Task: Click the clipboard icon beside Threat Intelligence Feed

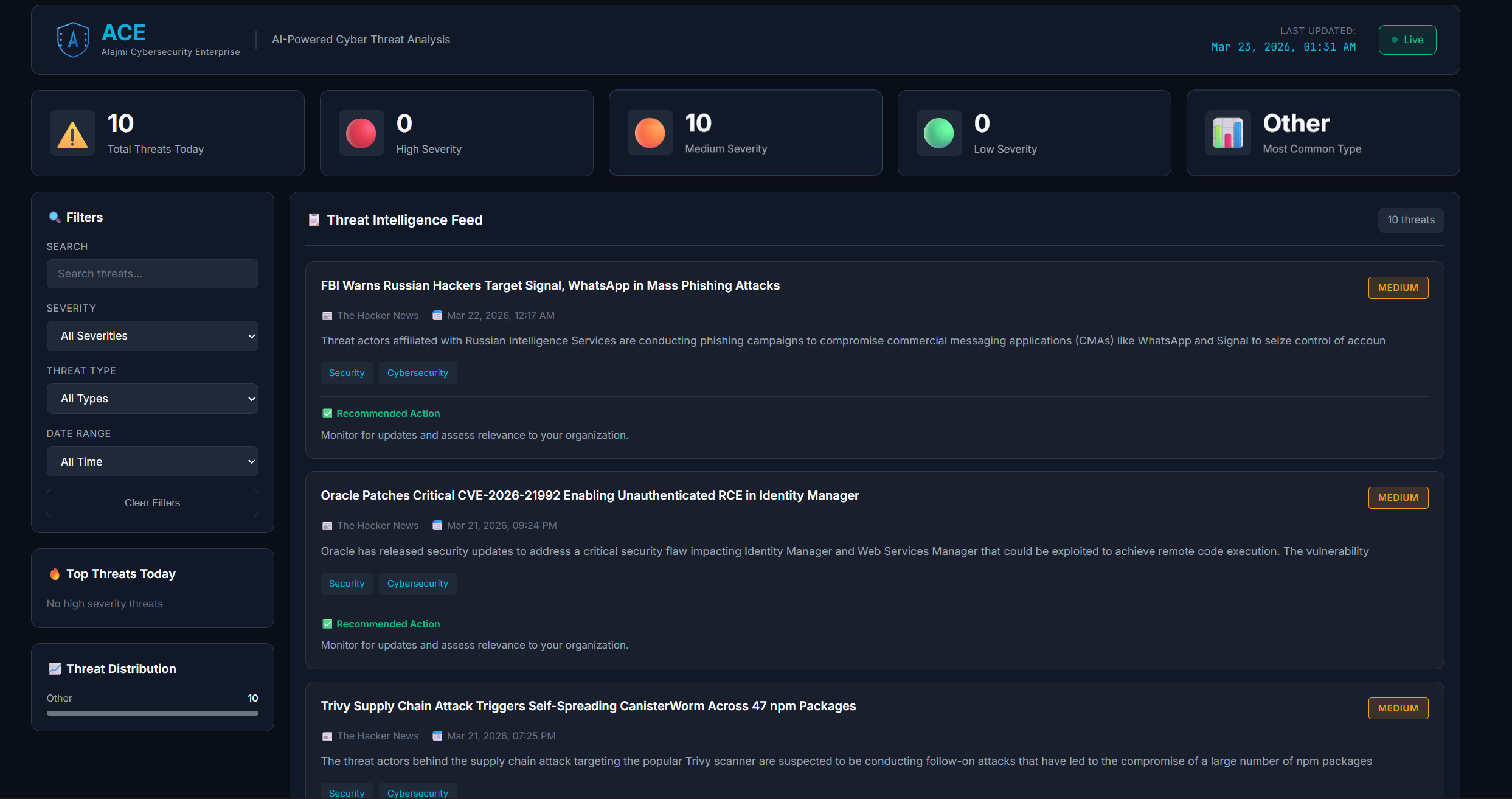Action: tap(314, 220)
